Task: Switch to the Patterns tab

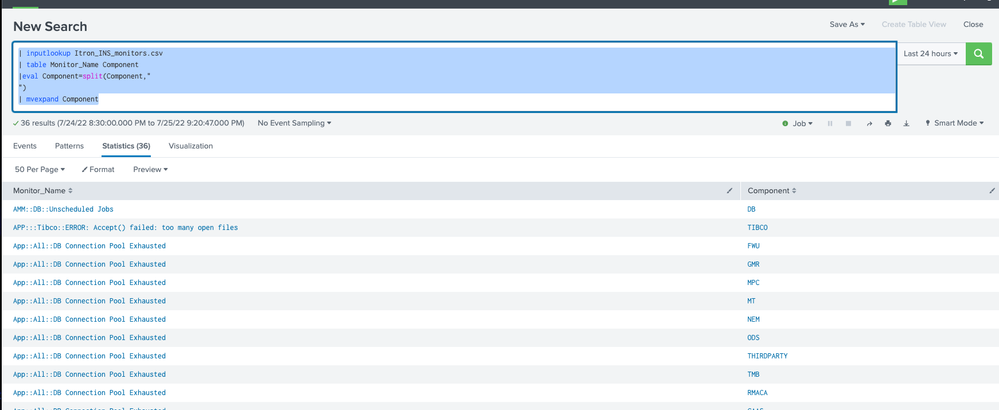Action: (69, 146)
